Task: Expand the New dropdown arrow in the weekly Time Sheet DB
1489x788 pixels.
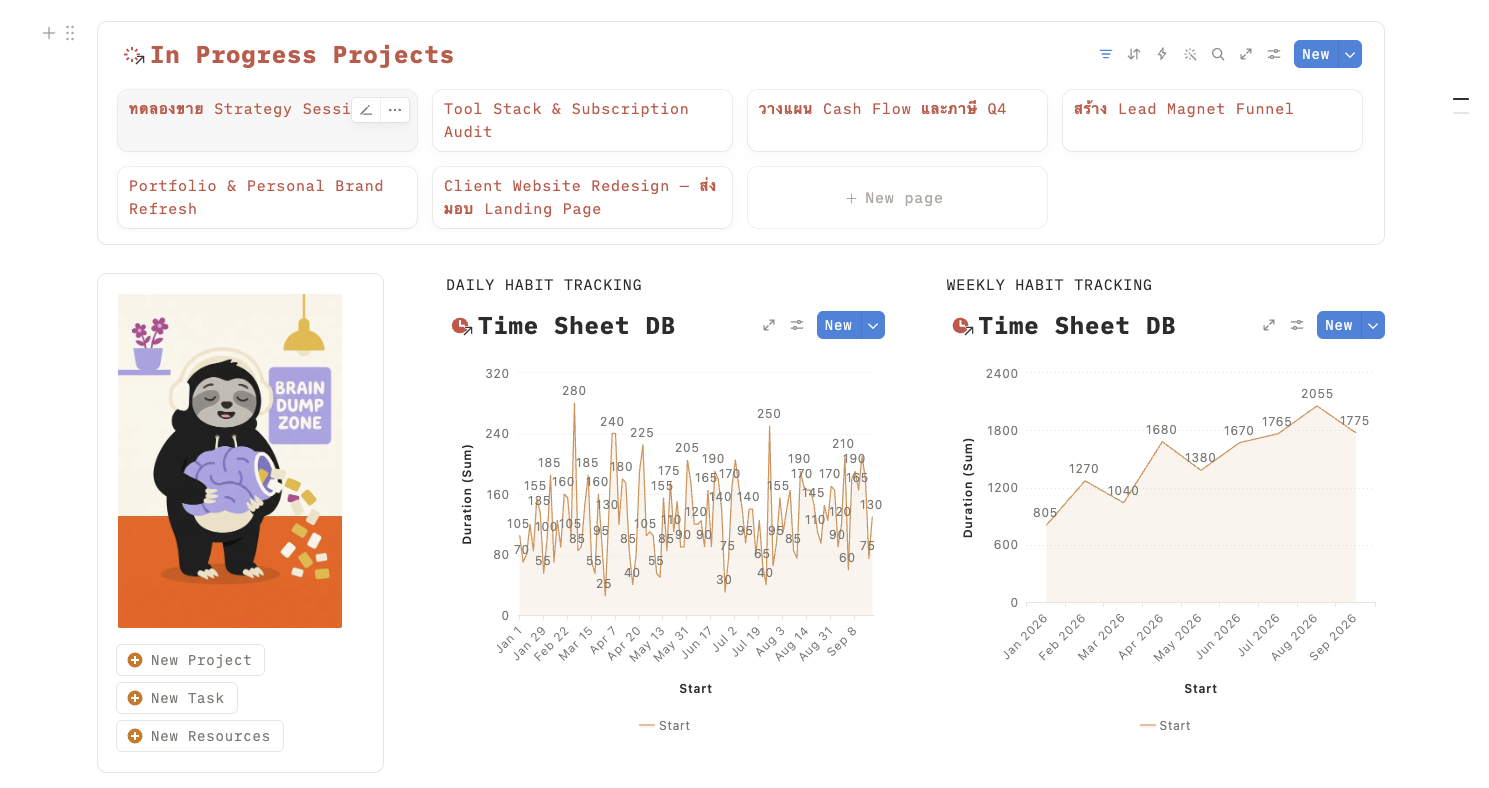Action: [x=1373, y=325]
